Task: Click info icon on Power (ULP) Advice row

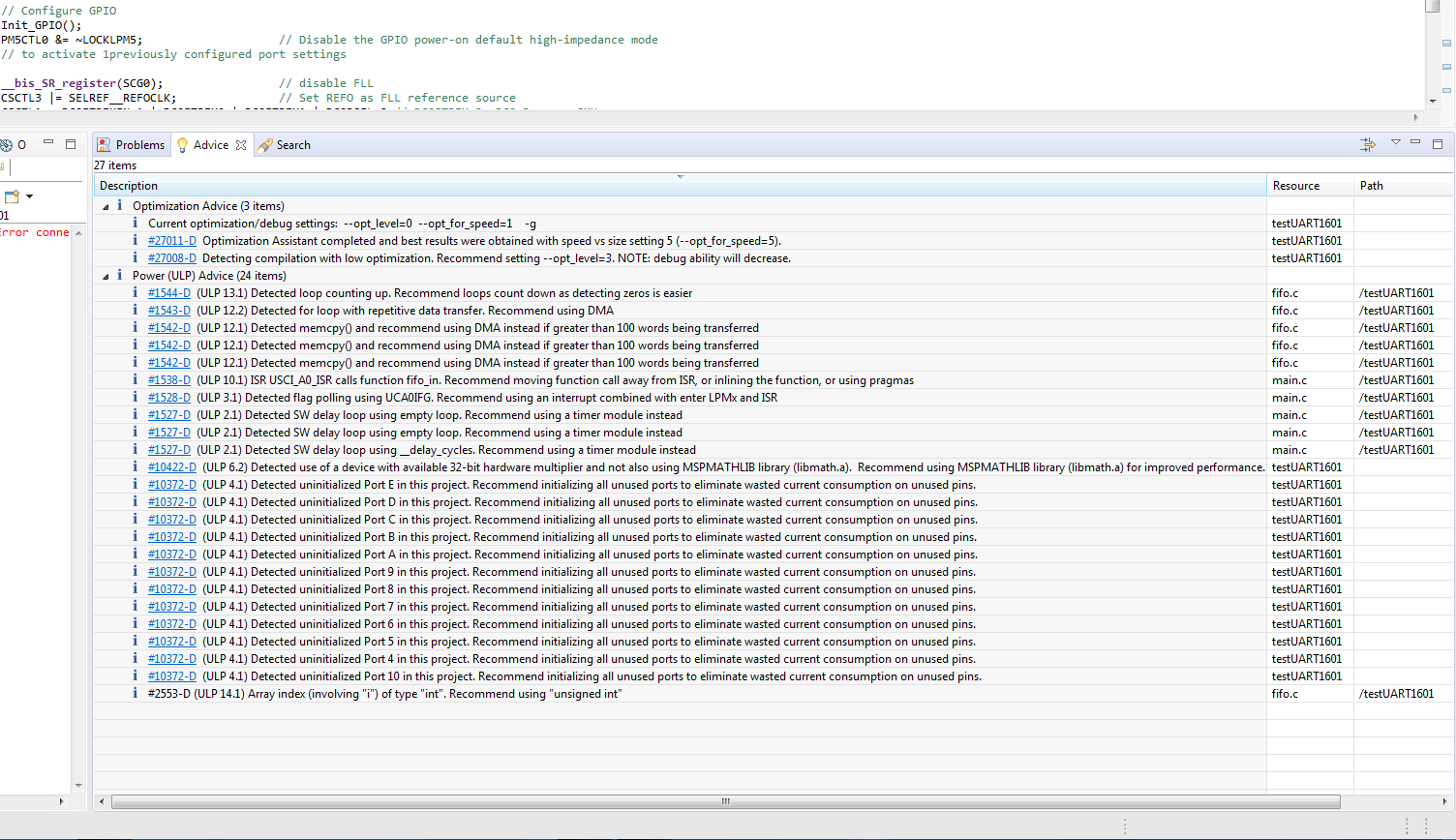Action: click(x=120, y=275)
